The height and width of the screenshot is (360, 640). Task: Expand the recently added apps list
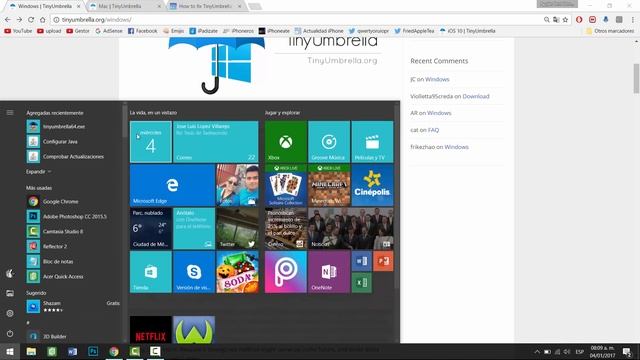point(38,171)
